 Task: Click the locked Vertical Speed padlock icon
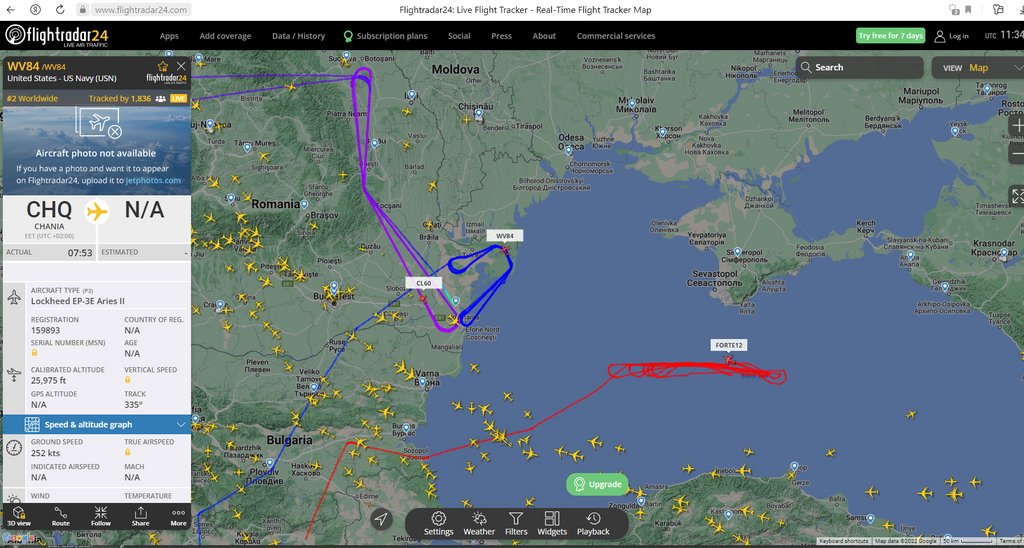coord(127,380)
